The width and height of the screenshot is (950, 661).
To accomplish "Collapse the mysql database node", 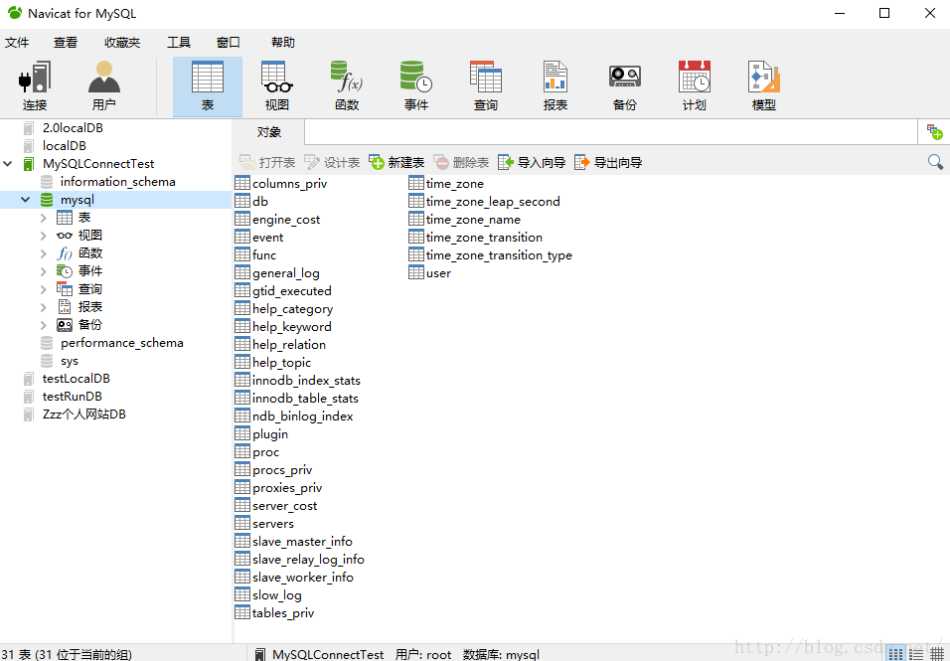I will (x=25, y=199).
